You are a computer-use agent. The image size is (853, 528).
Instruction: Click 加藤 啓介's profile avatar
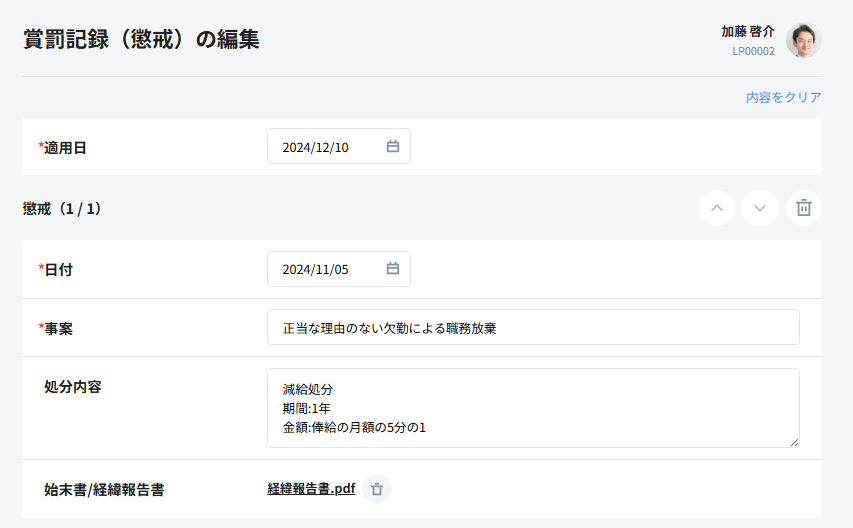click(803, 40)
